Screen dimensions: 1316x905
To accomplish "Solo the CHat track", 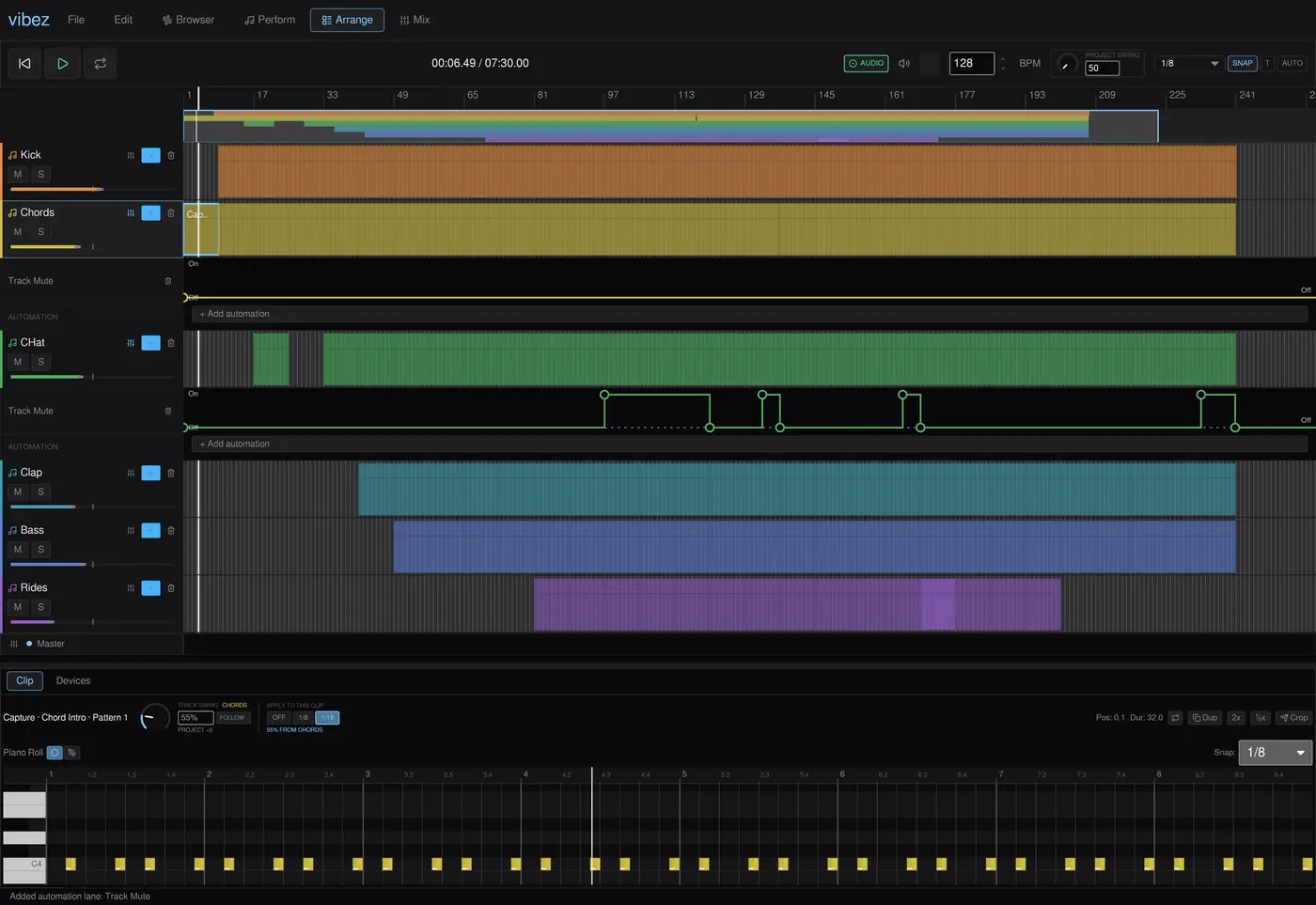I will [40, 362].
